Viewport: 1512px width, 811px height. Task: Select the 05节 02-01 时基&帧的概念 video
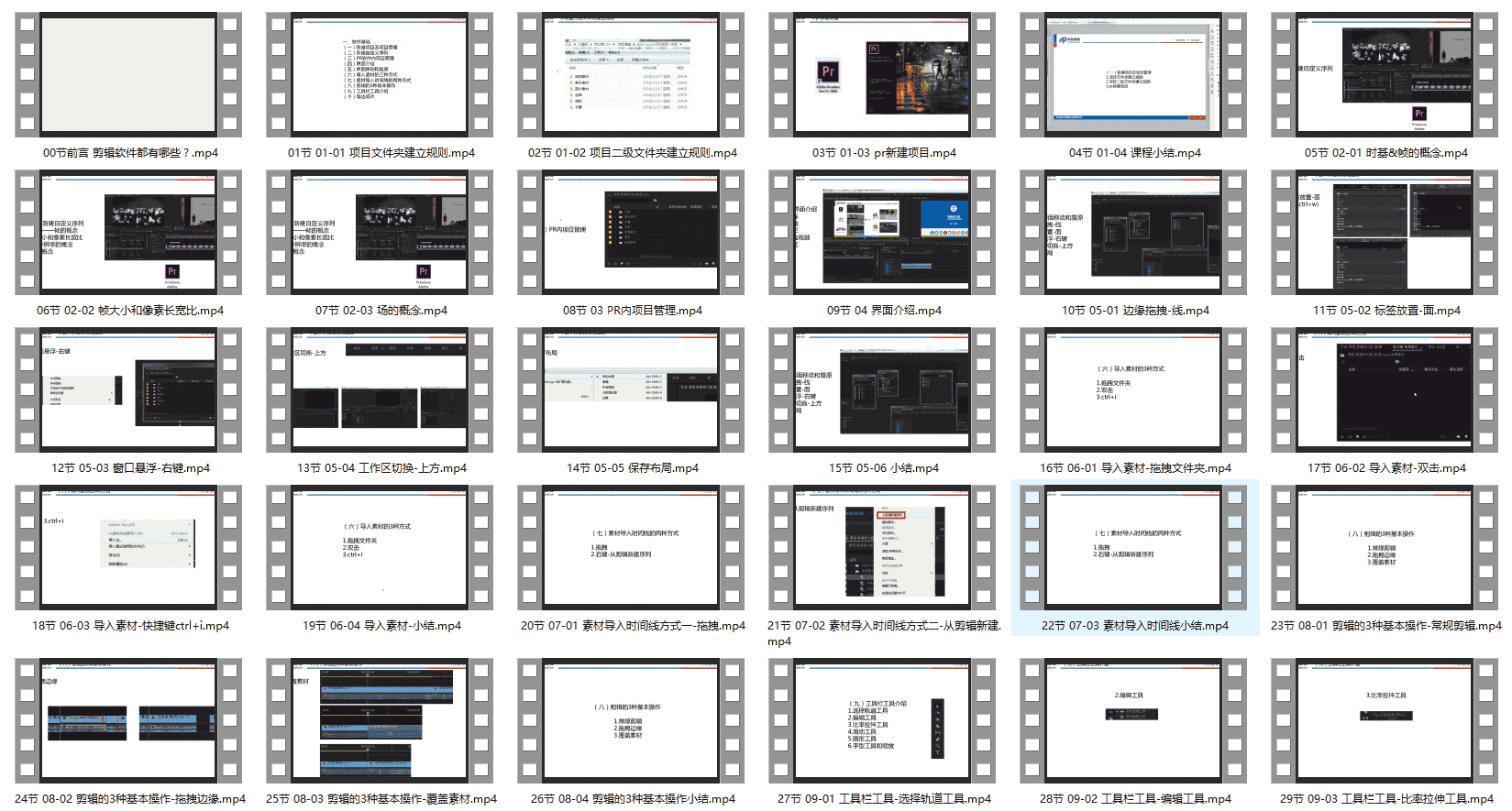click(x=1385, y=75)
